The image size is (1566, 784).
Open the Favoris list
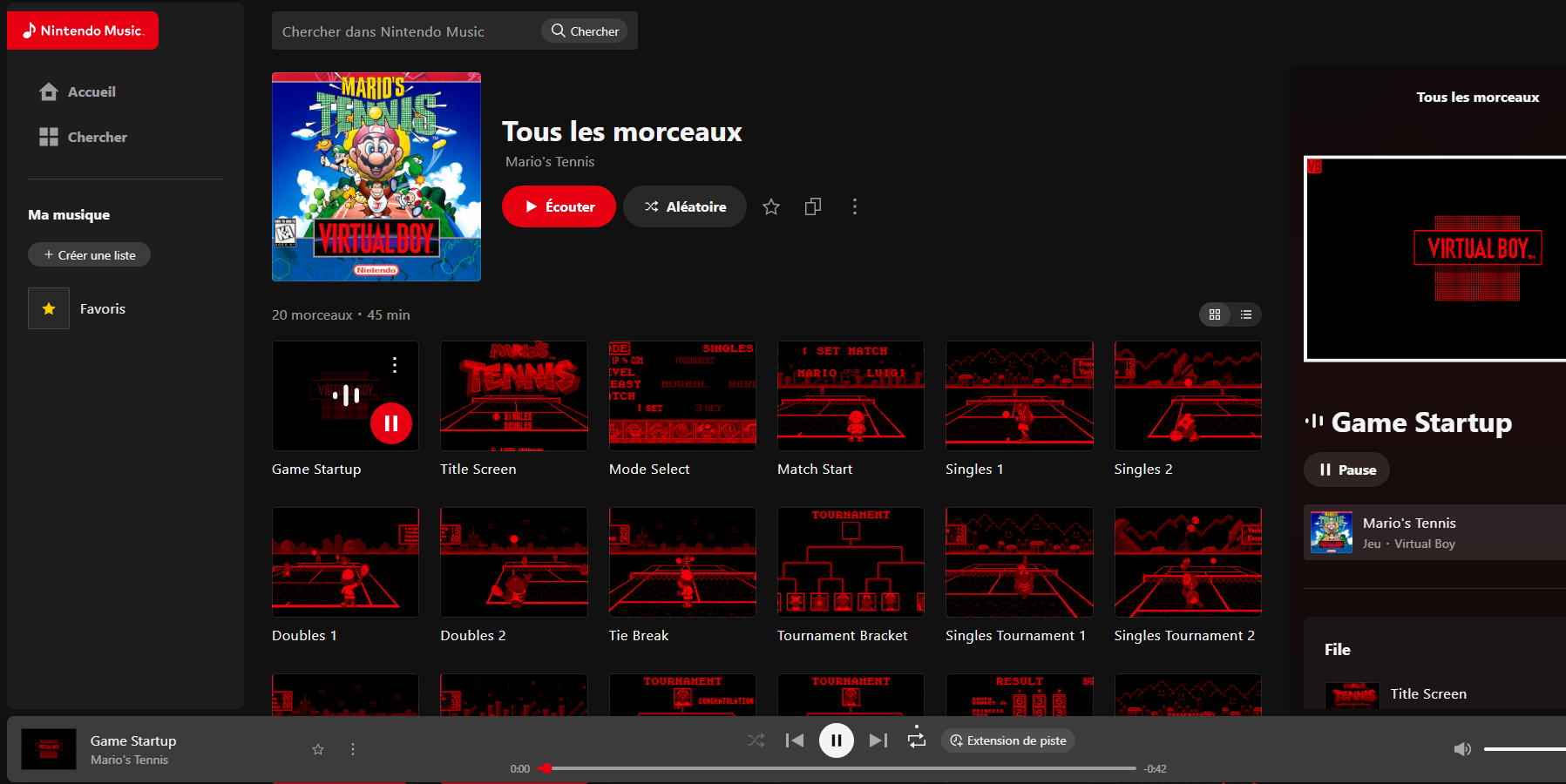click(77, 308)
